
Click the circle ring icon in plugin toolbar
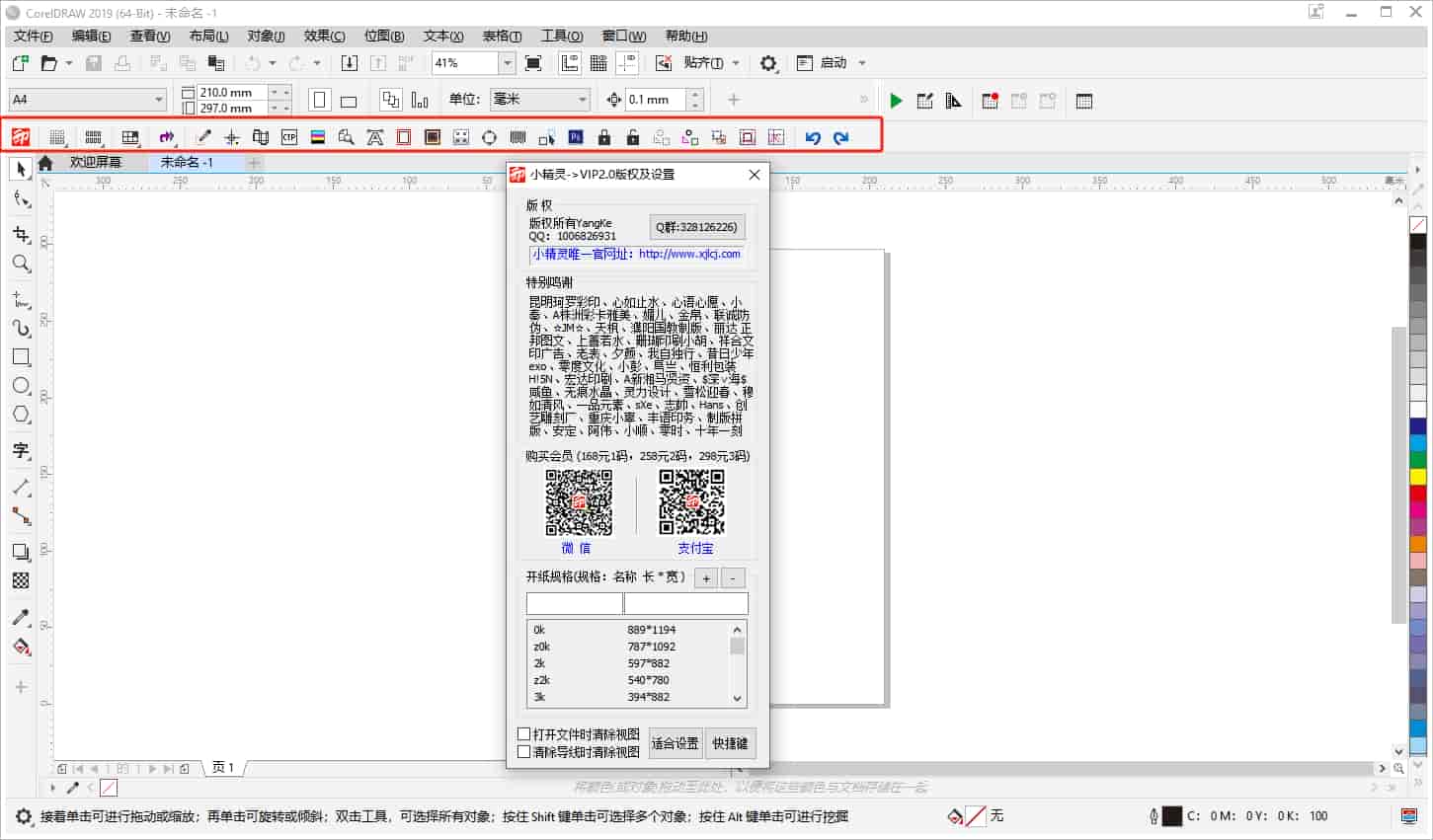point(489,137)
